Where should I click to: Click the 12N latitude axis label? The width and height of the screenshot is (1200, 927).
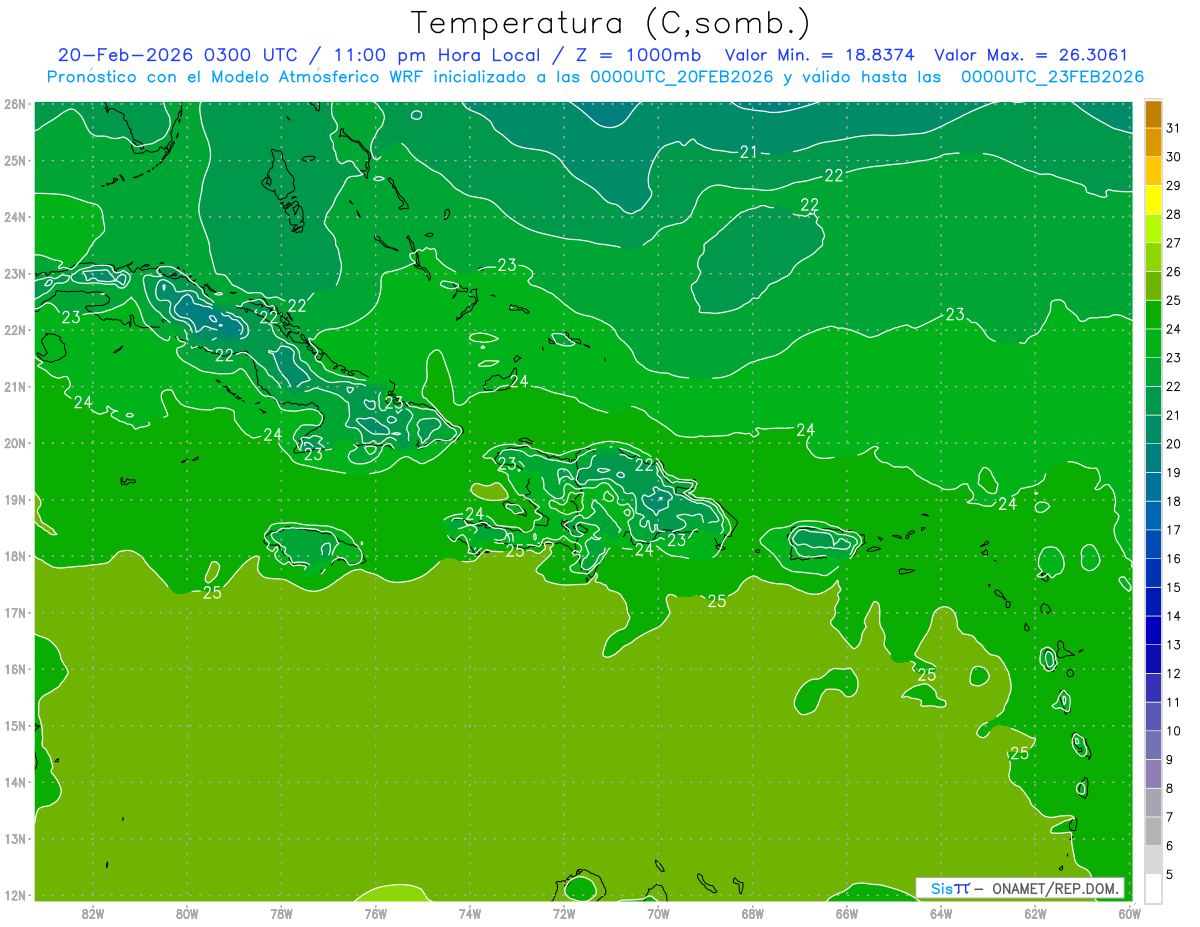14,895
